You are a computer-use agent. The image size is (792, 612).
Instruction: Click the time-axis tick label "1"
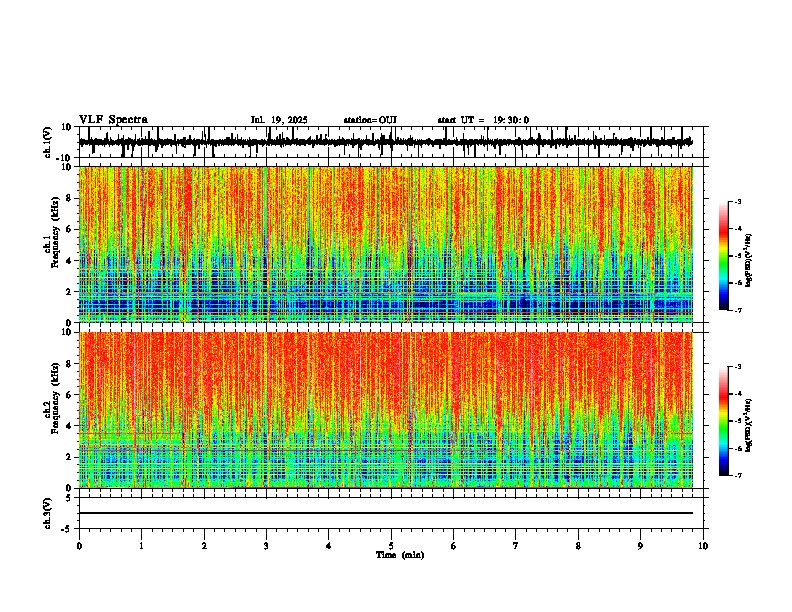(141, 546)
